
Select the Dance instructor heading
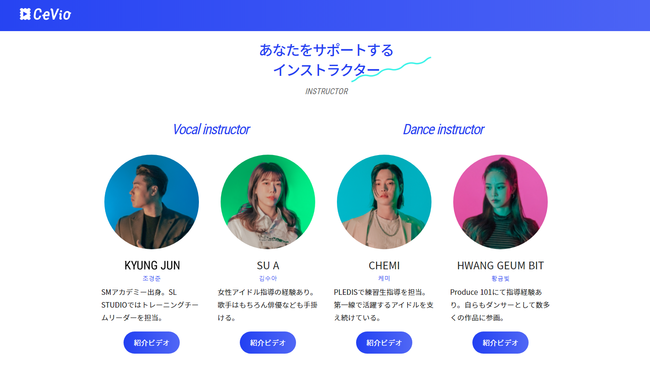tap(444, 129)
